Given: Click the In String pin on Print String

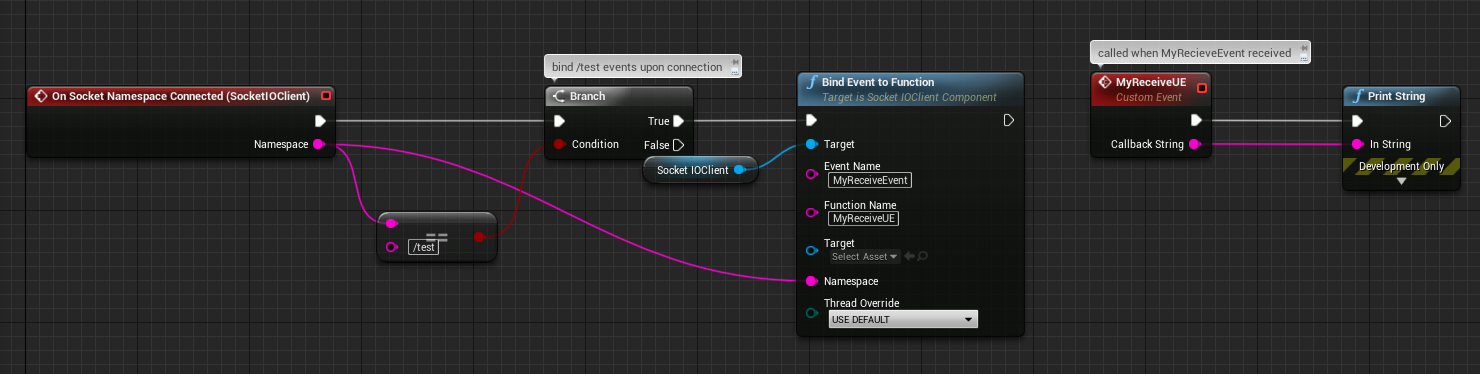Looking at the screenshot, I should (x=1357, y=144).
